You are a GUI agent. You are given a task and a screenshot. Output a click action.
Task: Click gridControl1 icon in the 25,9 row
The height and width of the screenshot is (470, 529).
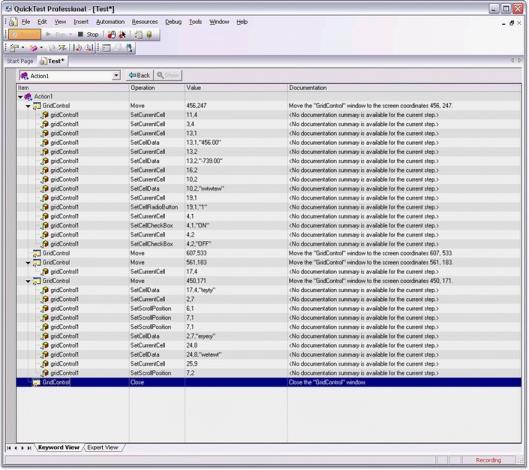pyautogui.click(x=45, y=364)
